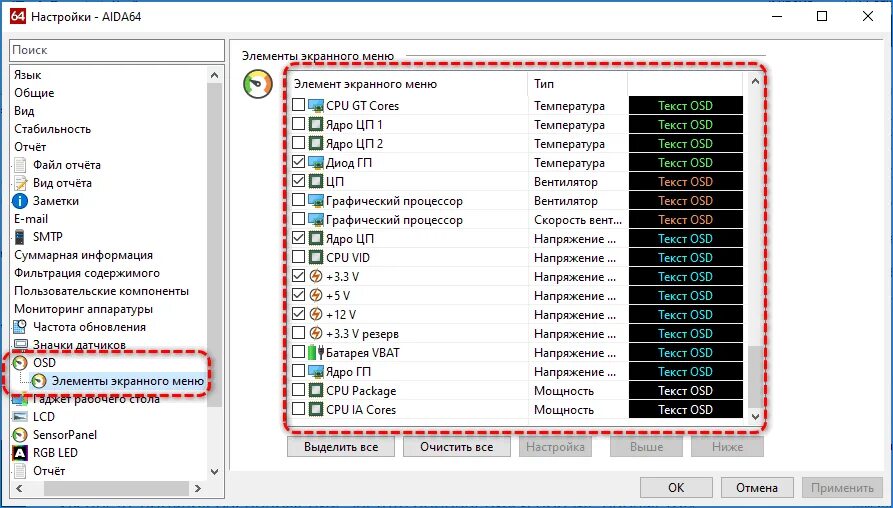Click the chip icon beside CPU Package
The width and height of the screenshot is (893, 508).
coord(316,391)
